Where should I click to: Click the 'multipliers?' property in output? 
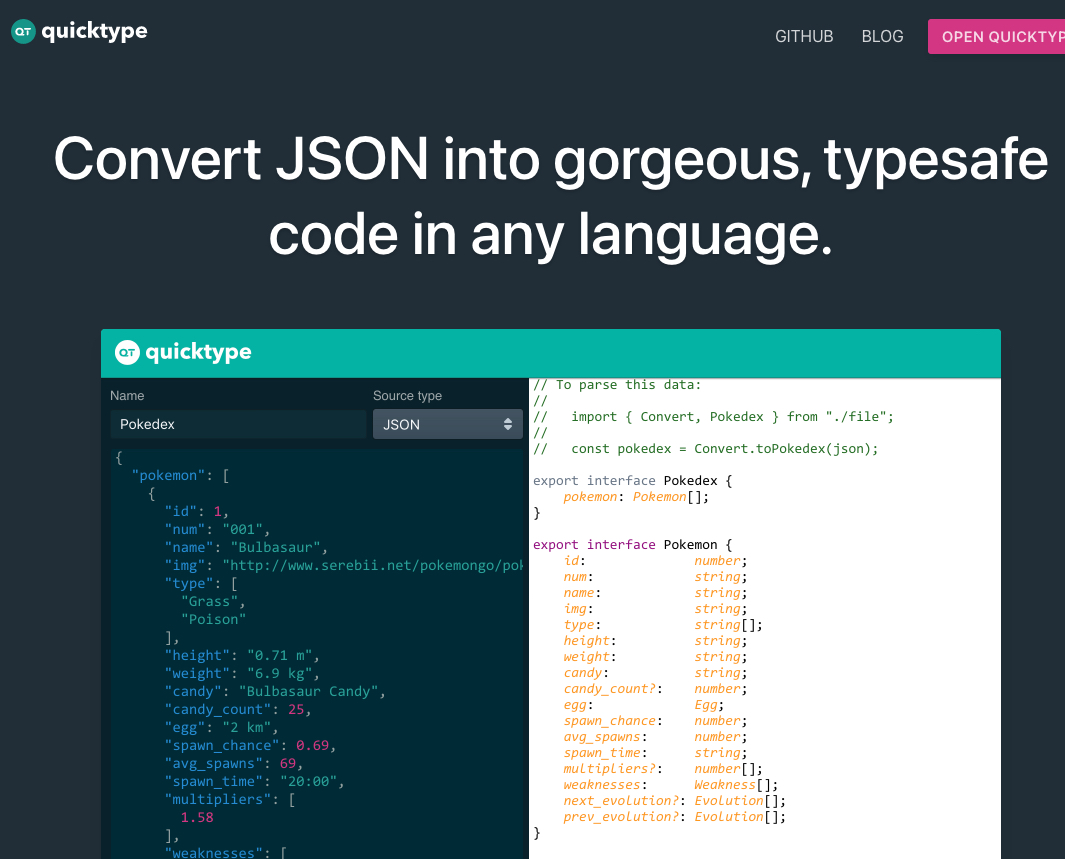pos(610,769)
